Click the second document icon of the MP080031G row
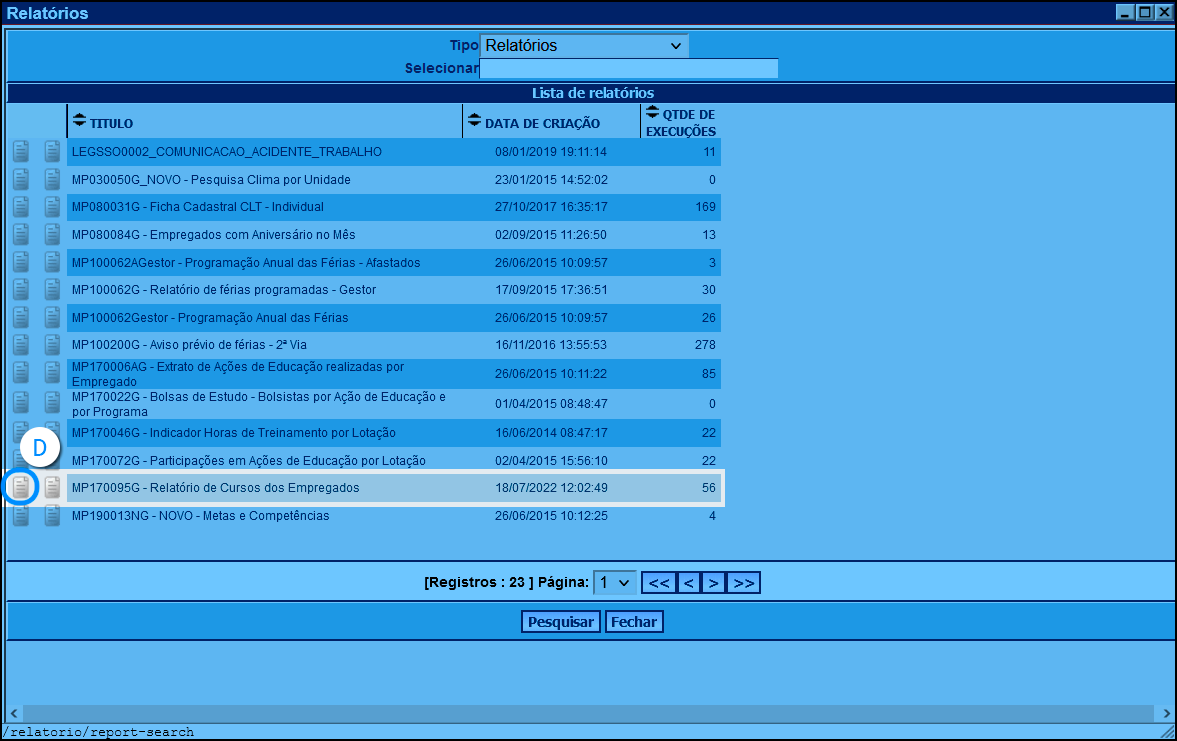Image resolution: width=1177 pixels, height=741 pixels. (53, 207)
